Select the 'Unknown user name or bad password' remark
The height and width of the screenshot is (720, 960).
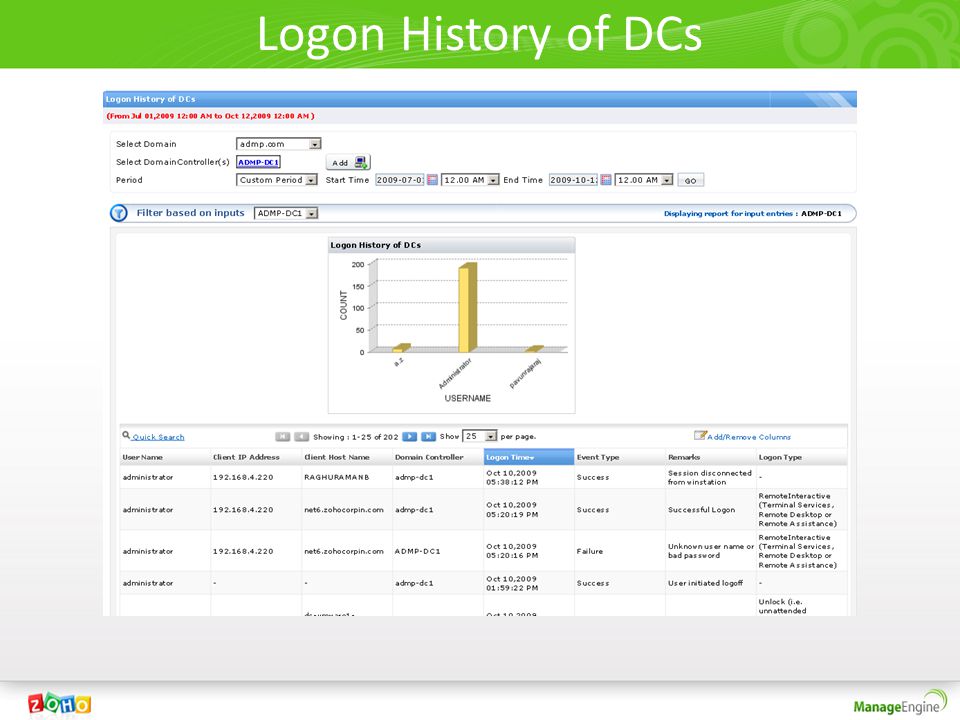coord(711,551)
